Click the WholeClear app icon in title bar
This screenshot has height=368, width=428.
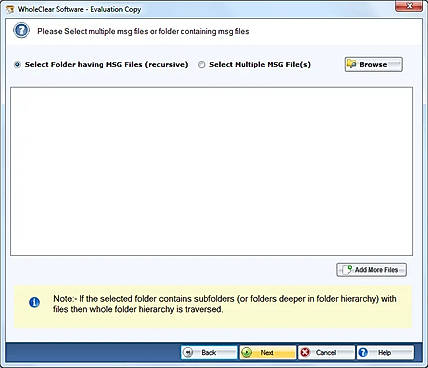[x=11, y=9]
